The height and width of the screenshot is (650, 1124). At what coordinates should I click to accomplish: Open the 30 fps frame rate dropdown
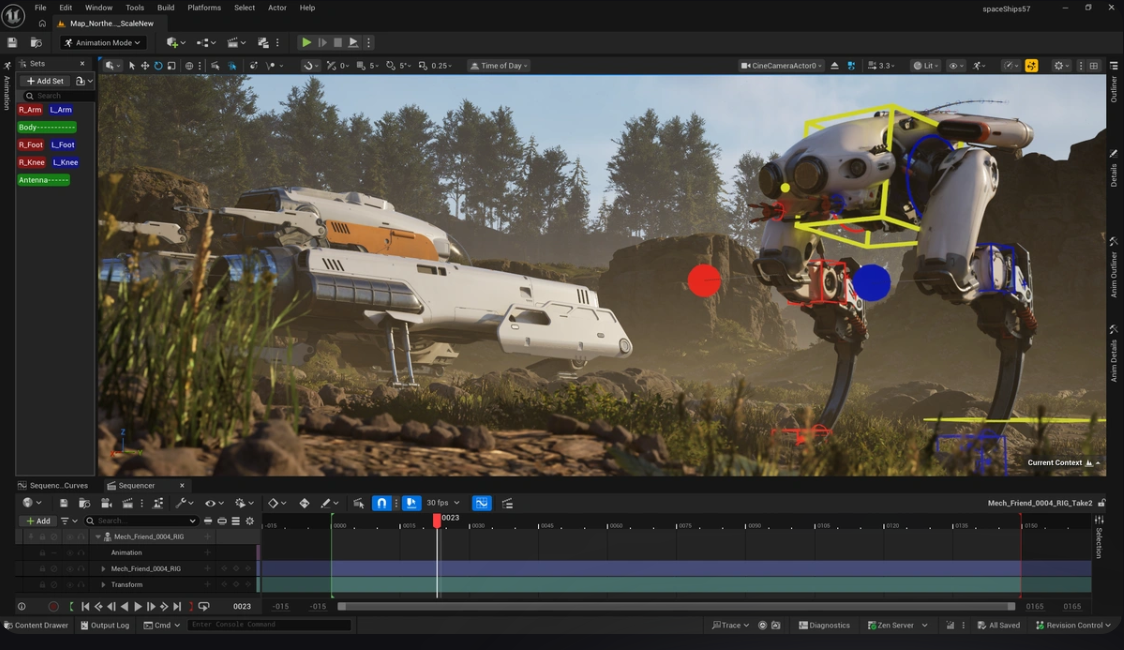(443, 503)
